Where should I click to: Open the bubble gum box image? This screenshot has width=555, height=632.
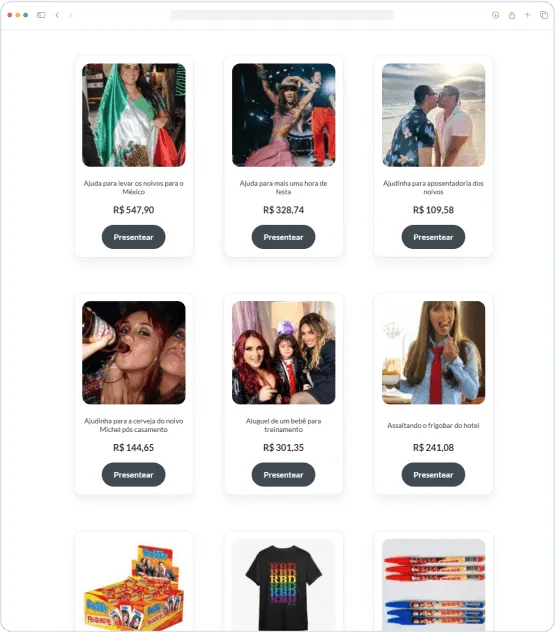134,585
